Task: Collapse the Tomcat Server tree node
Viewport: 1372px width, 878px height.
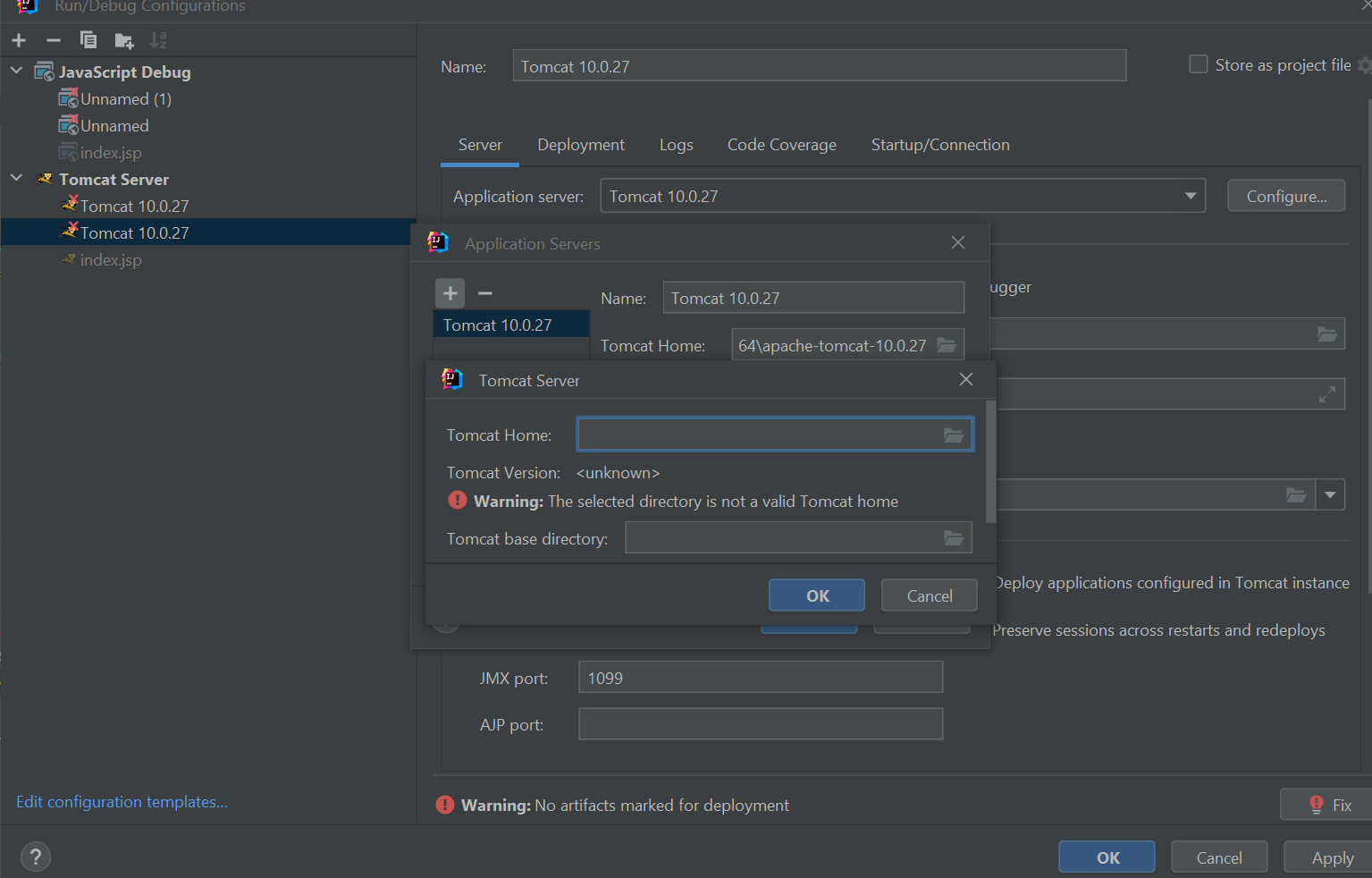Action: point(17,178)
